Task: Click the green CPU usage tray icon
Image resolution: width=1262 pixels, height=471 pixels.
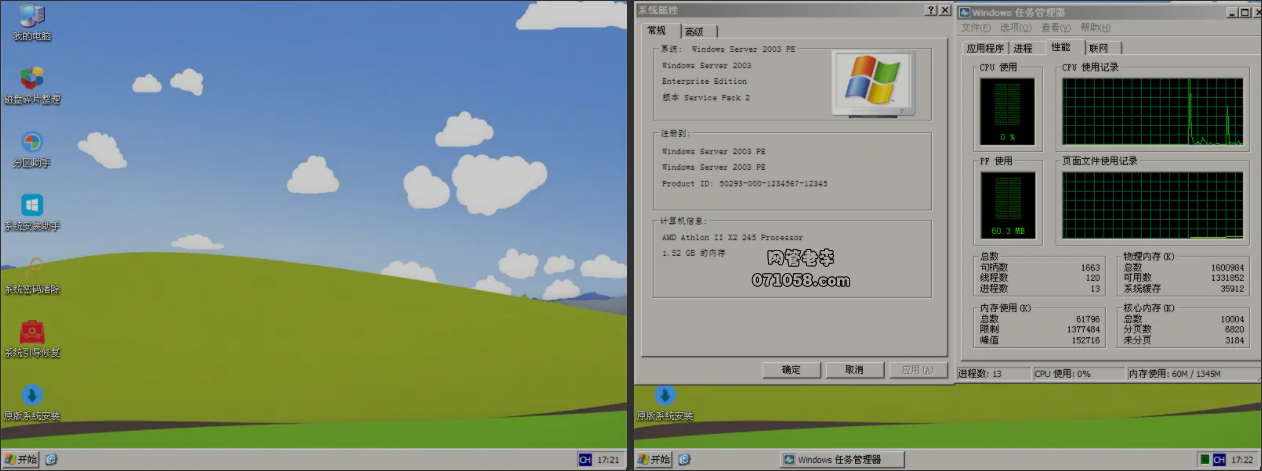Action: tap(1205, 460)
